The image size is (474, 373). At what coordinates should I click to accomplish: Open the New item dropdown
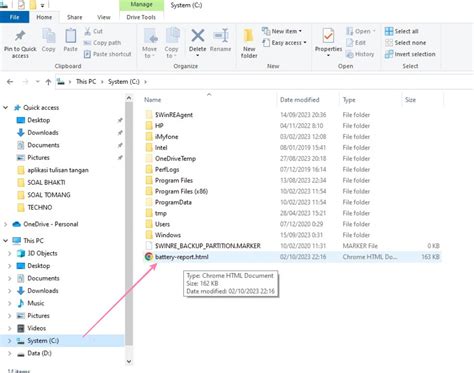(x=282, y=31)
